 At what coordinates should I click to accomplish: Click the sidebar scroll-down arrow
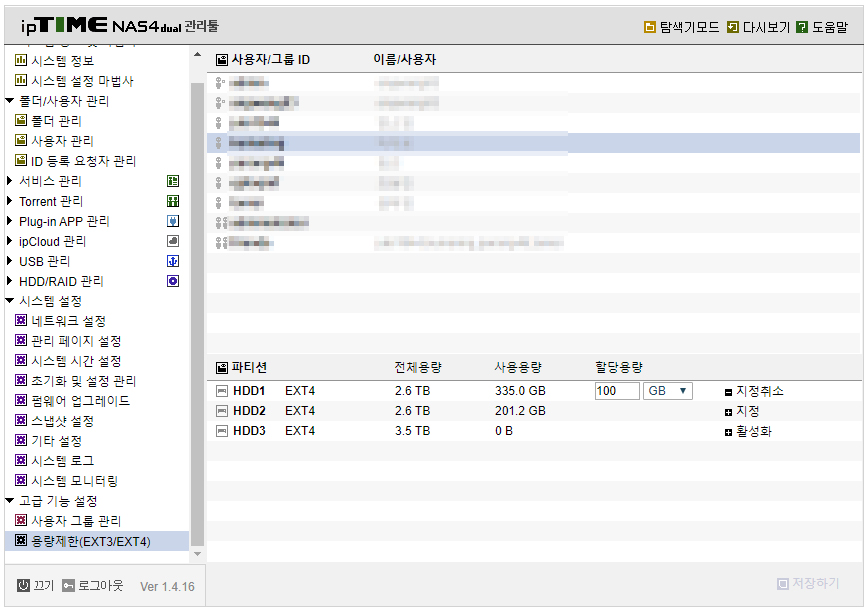[197, 554]
